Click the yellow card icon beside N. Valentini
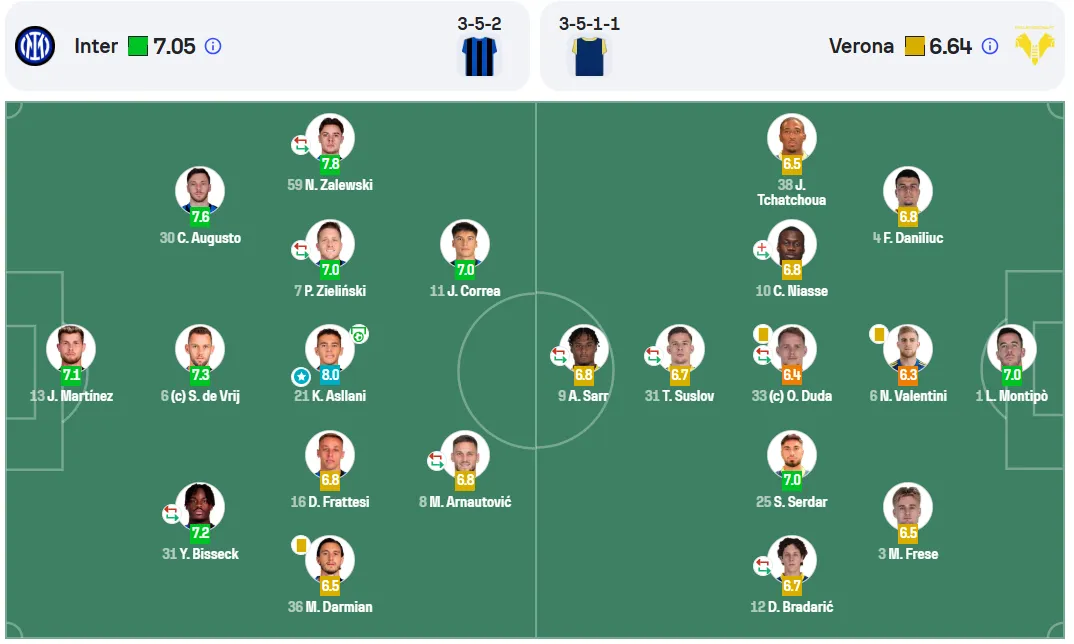The height and width of the screenshot is (644, 1074). 878,334
